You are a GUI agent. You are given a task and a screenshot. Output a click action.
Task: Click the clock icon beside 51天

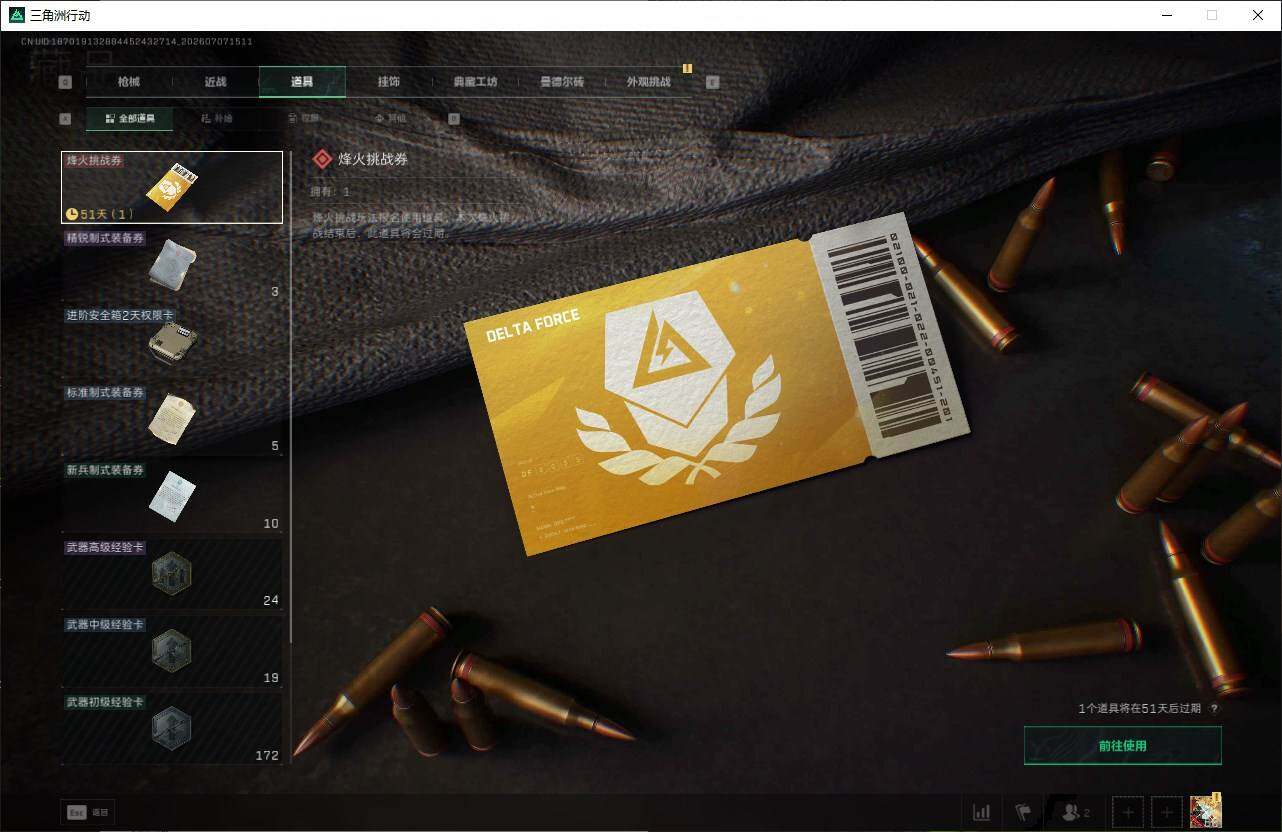pos(72,214)
